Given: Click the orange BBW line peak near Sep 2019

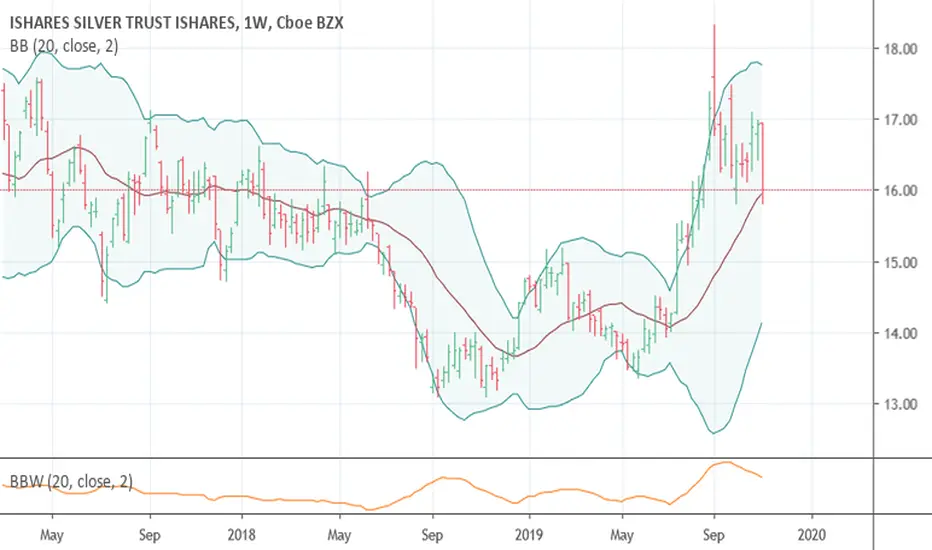Looking at the screenshot, I should [x=726, y=462].
